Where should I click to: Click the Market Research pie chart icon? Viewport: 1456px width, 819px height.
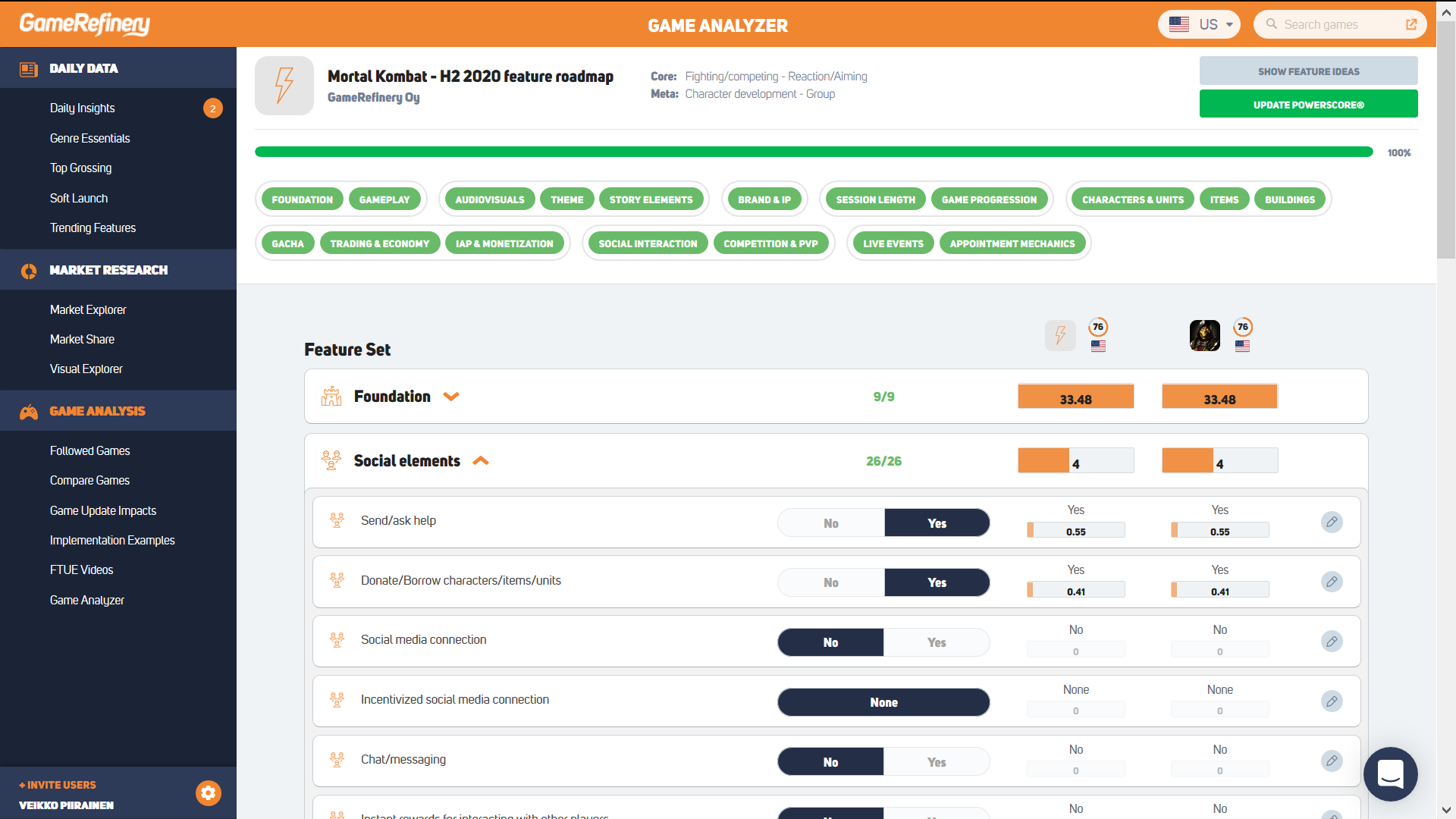pyautogui.click(x=29, y=271)
